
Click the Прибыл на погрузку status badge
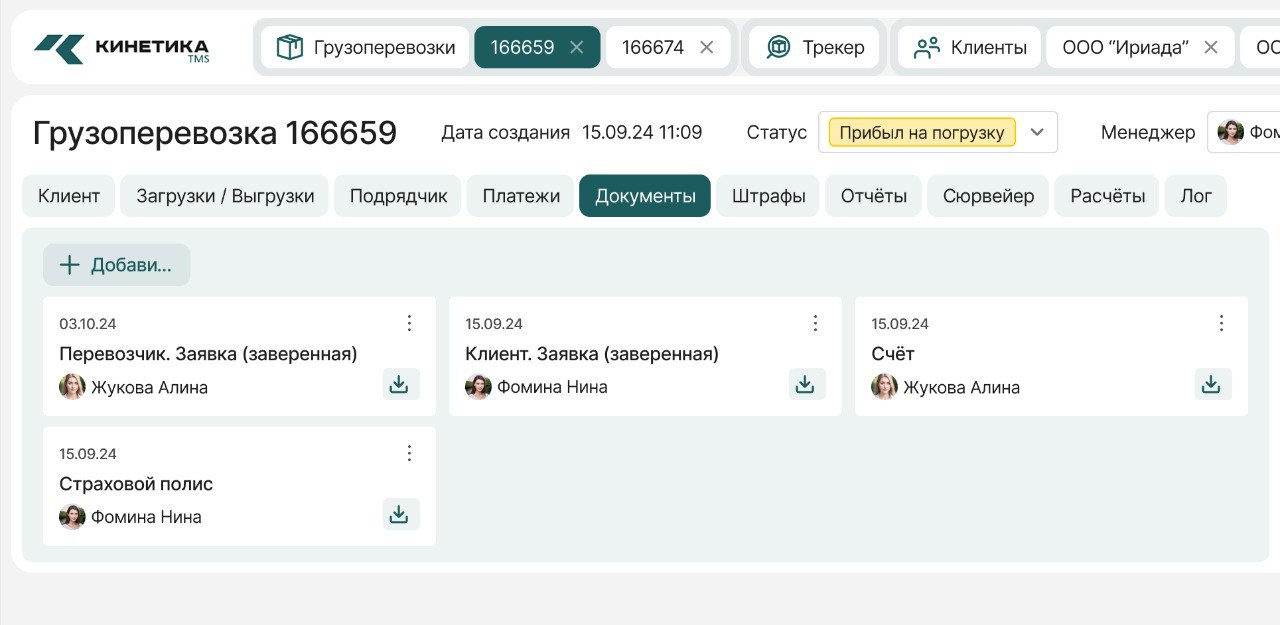click(x=922, y=132)
